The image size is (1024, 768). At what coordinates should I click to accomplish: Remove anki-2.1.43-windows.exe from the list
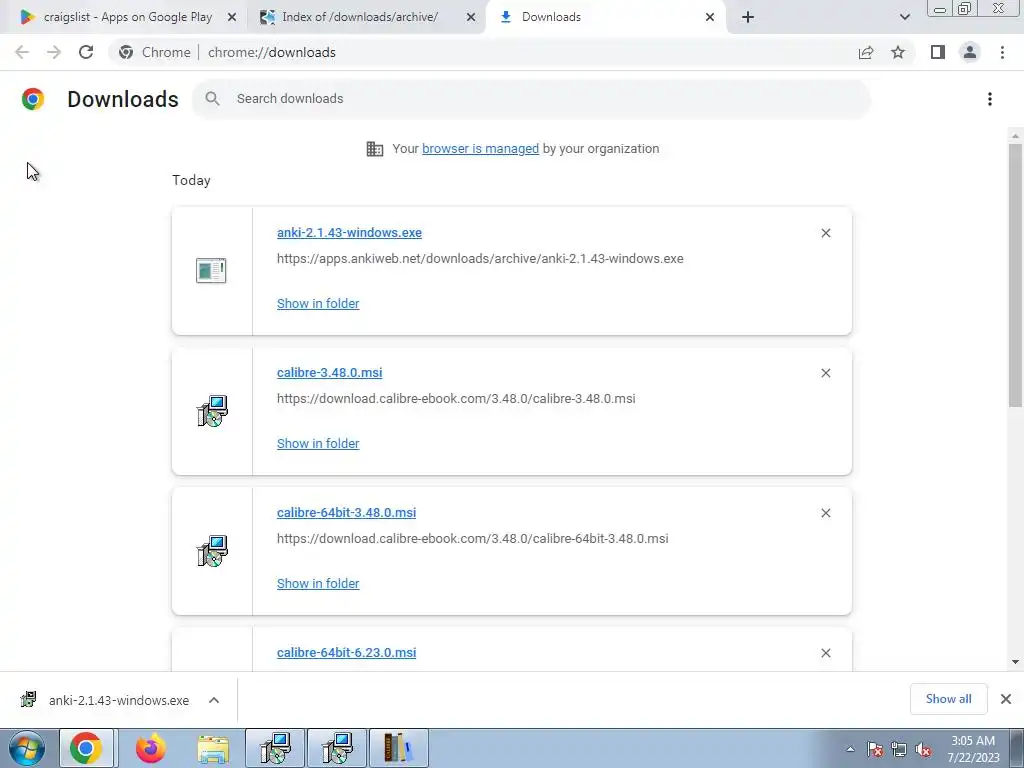(x=825, y=233)
